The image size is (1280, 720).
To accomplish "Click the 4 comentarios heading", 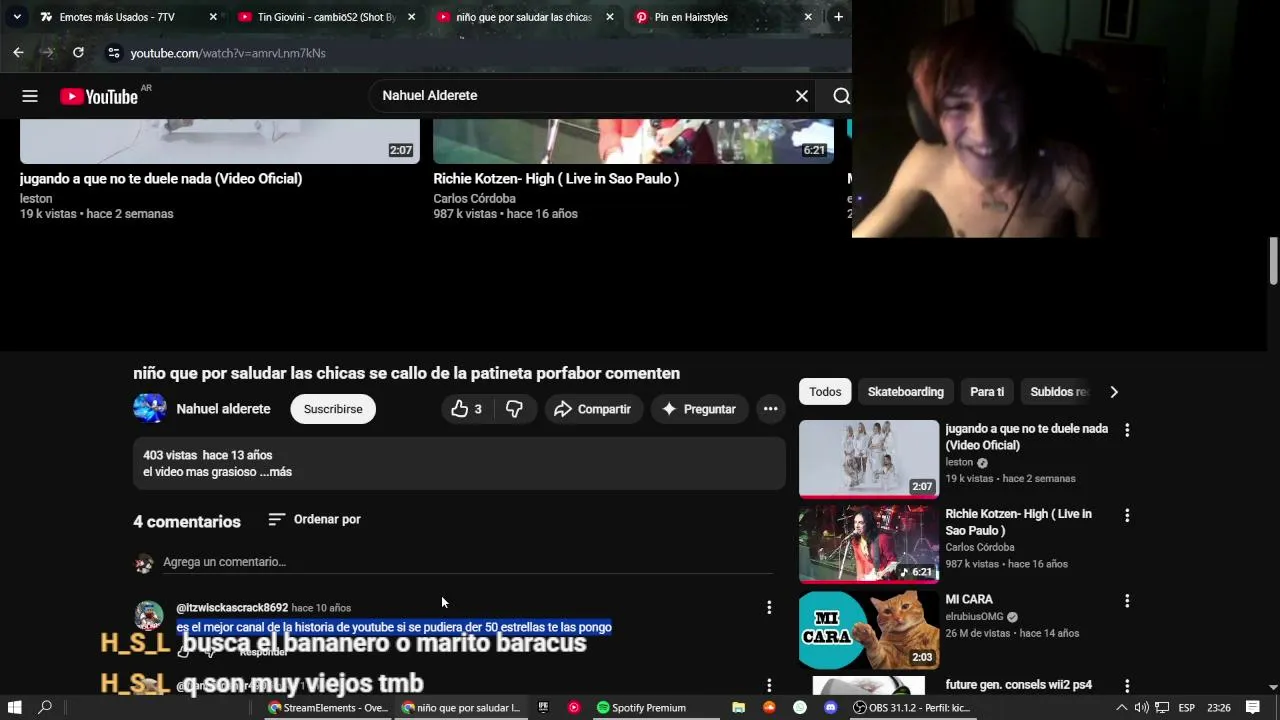I will 187,522.
